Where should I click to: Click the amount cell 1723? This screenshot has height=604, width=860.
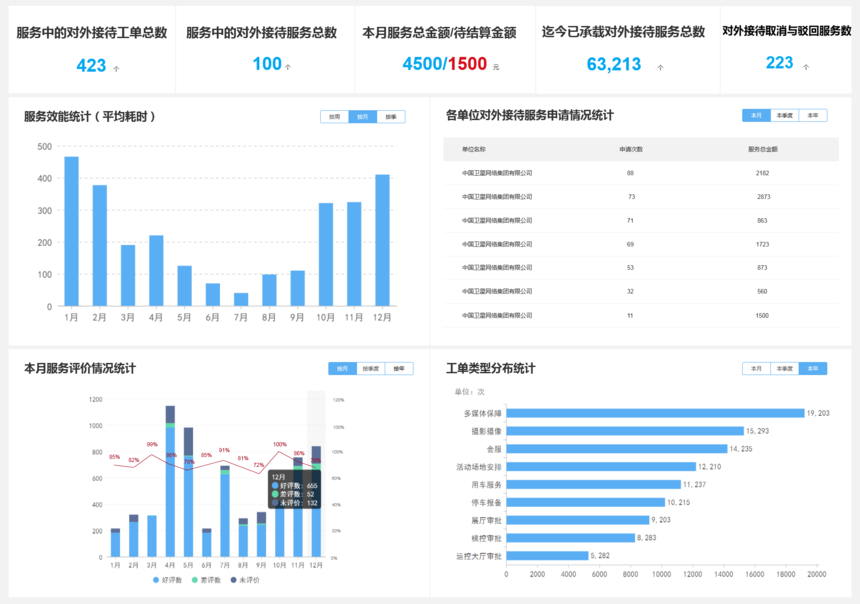[x=762, y=244]
